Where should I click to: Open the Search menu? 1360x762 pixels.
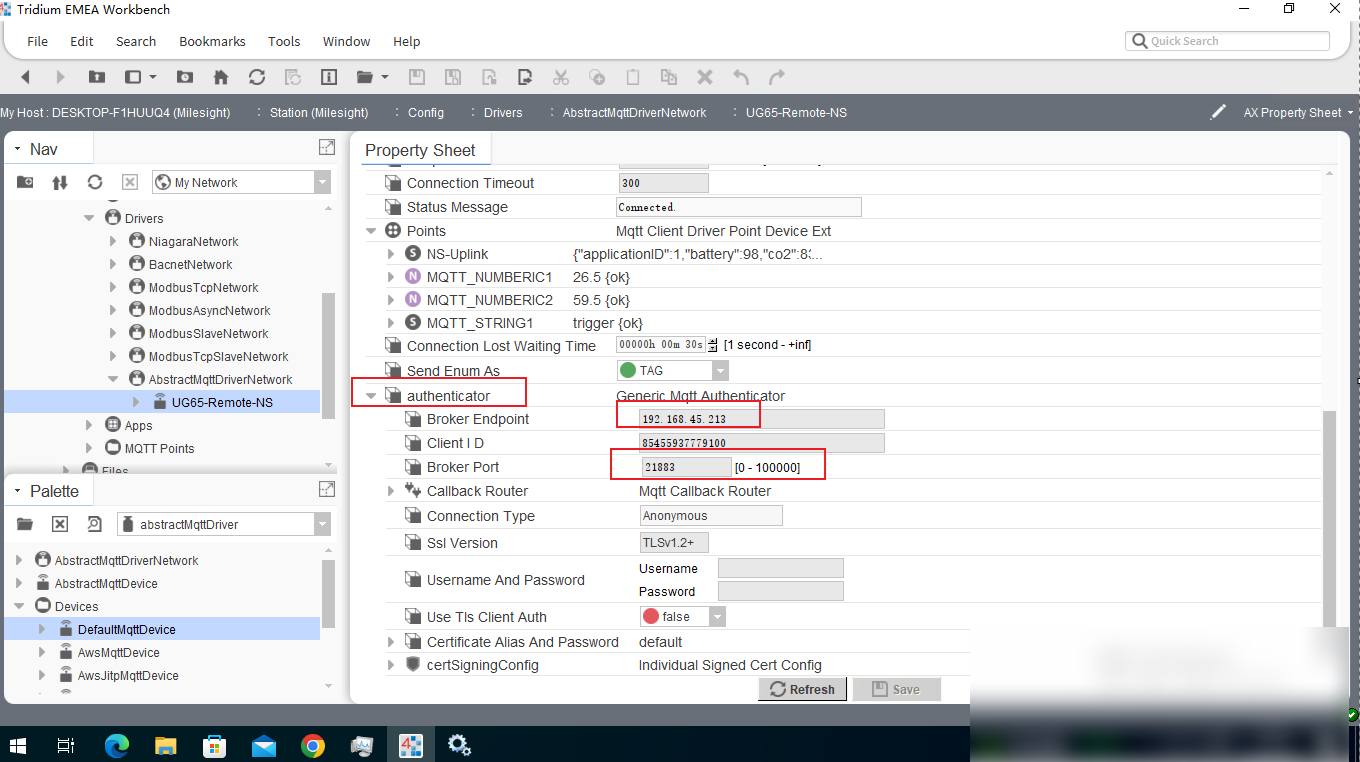(x=136, y=41)
